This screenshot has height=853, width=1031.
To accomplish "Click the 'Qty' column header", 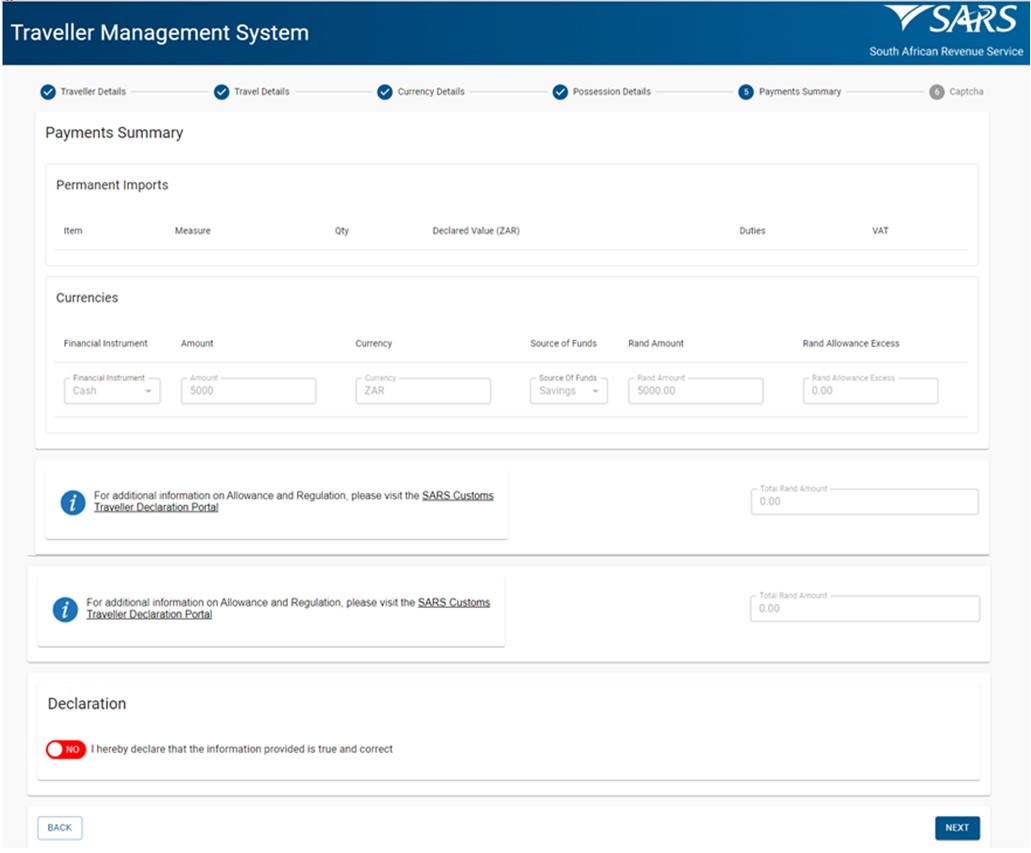I will [x=342, y=231].
